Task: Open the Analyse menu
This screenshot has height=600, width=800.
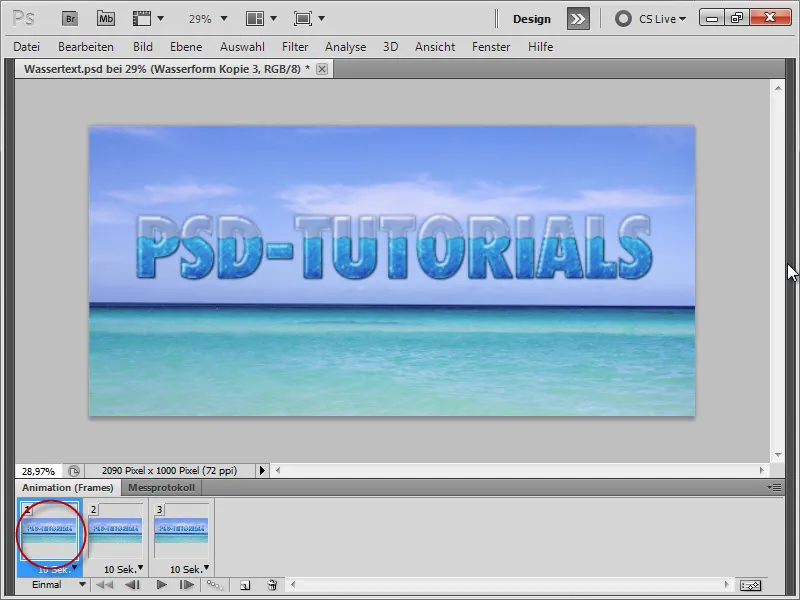Action: (345, 47)
